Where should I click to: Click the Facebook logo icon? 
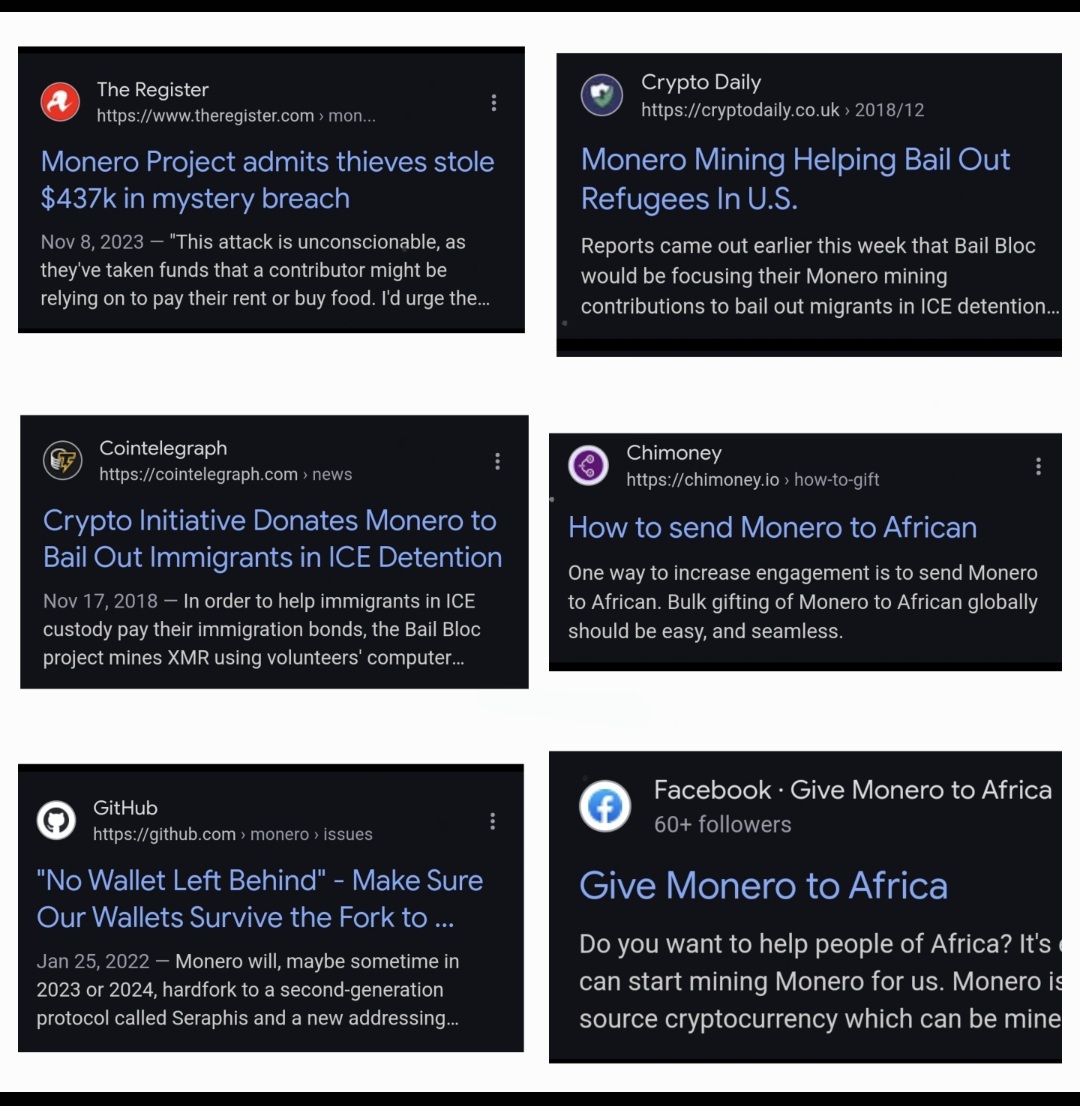pyautogui.click(x=605, y=806)
